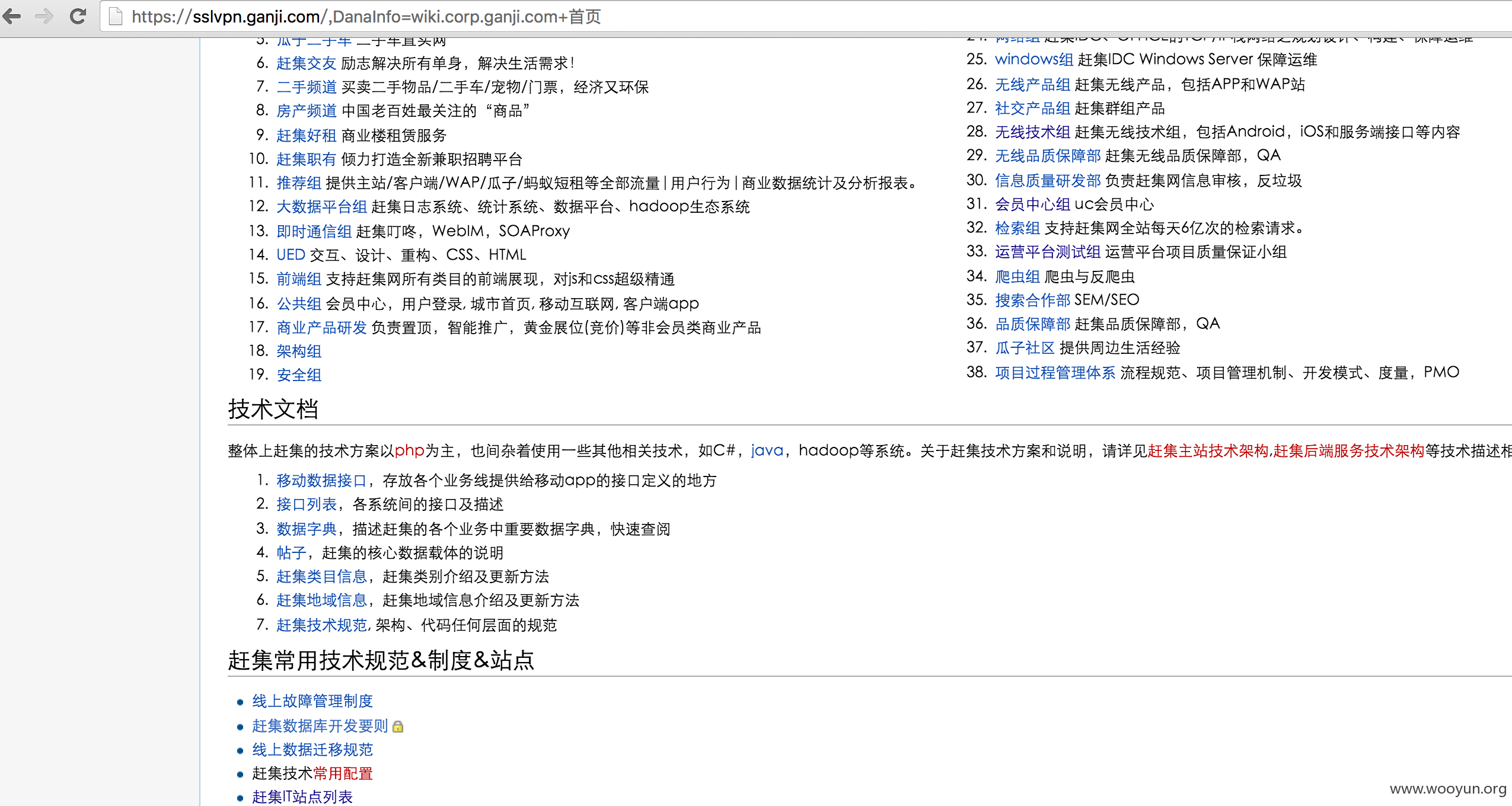This screenshot has width=1512, height=806.
Task: Open the 大数据平台组 link
Action: [x=321, y=206]
